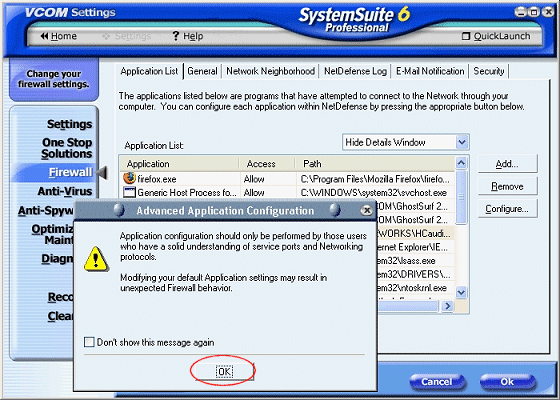This screenshot has width=560, height=400.
Task: Click the vertical scrollbar thumb in list
Action: pos(461,197)
